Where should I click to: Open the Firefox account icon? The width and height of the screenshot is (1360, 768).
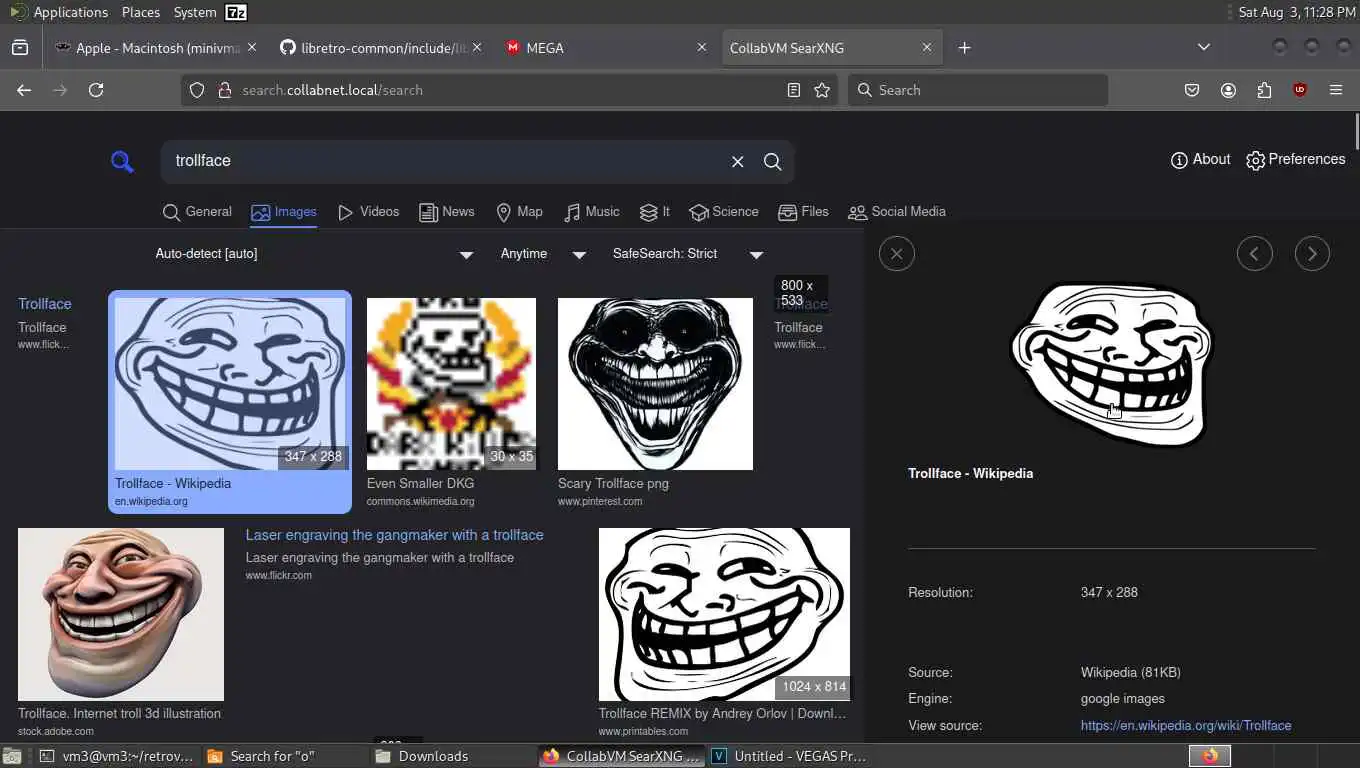pos(1228,90)
